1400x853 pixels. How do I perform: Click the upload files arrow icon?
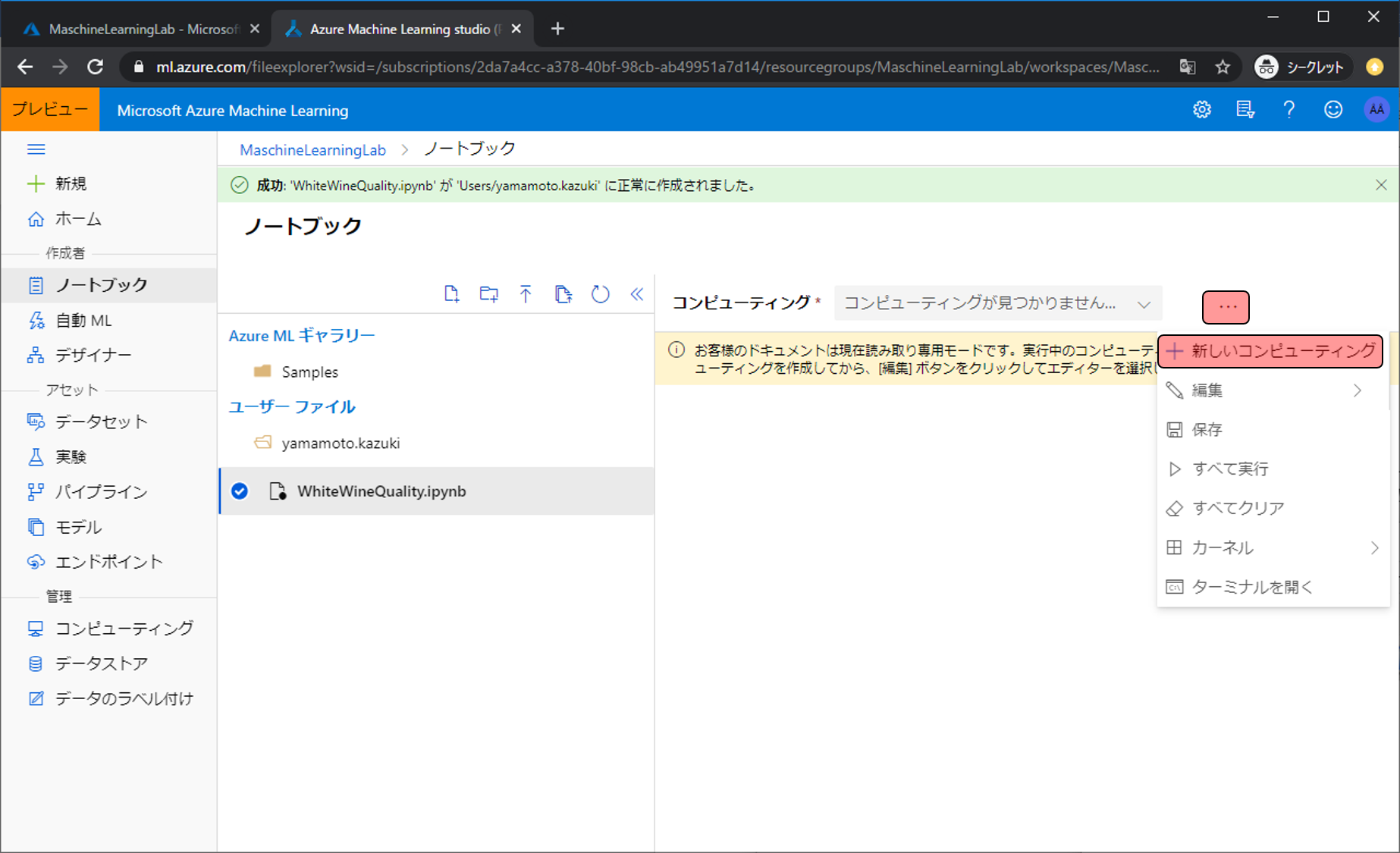[x=526, y=294]
